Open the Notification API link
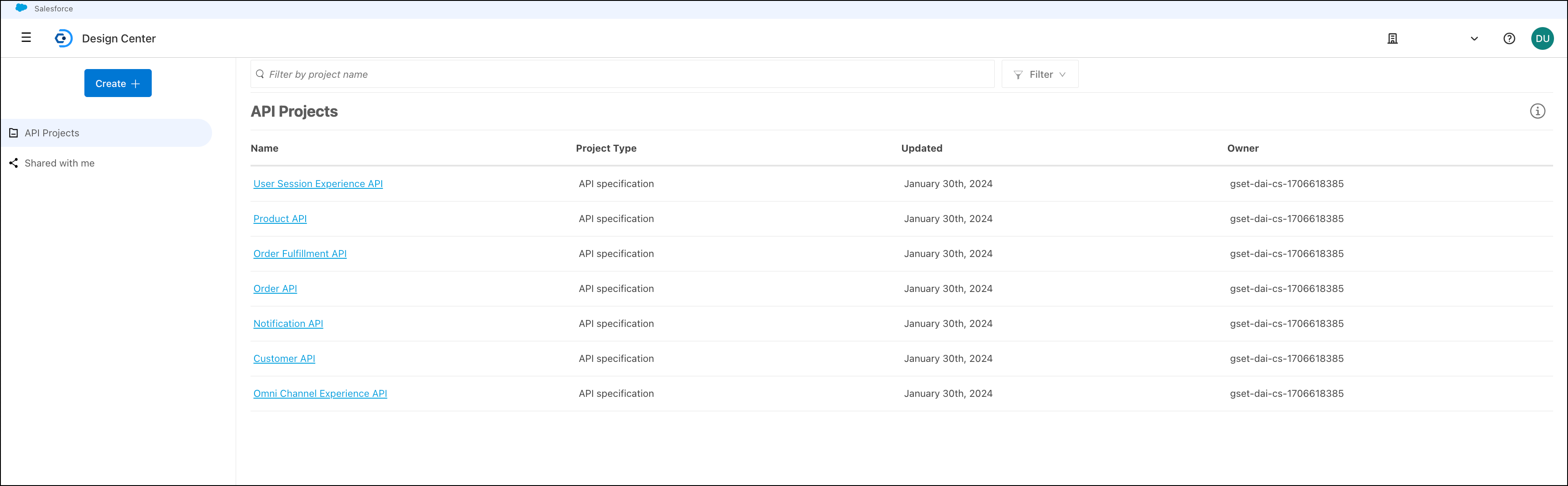The width and height of the screenshot is (1568, 486). [288, 323]
